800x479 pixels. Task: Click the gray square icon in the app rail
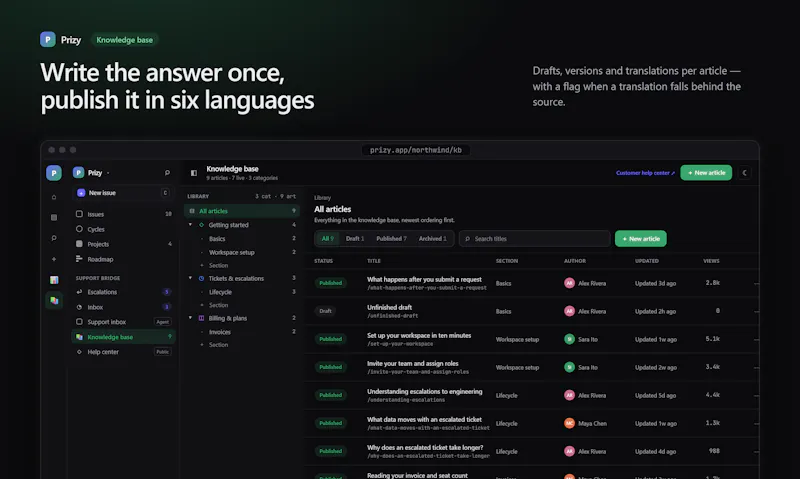[54, 217]
